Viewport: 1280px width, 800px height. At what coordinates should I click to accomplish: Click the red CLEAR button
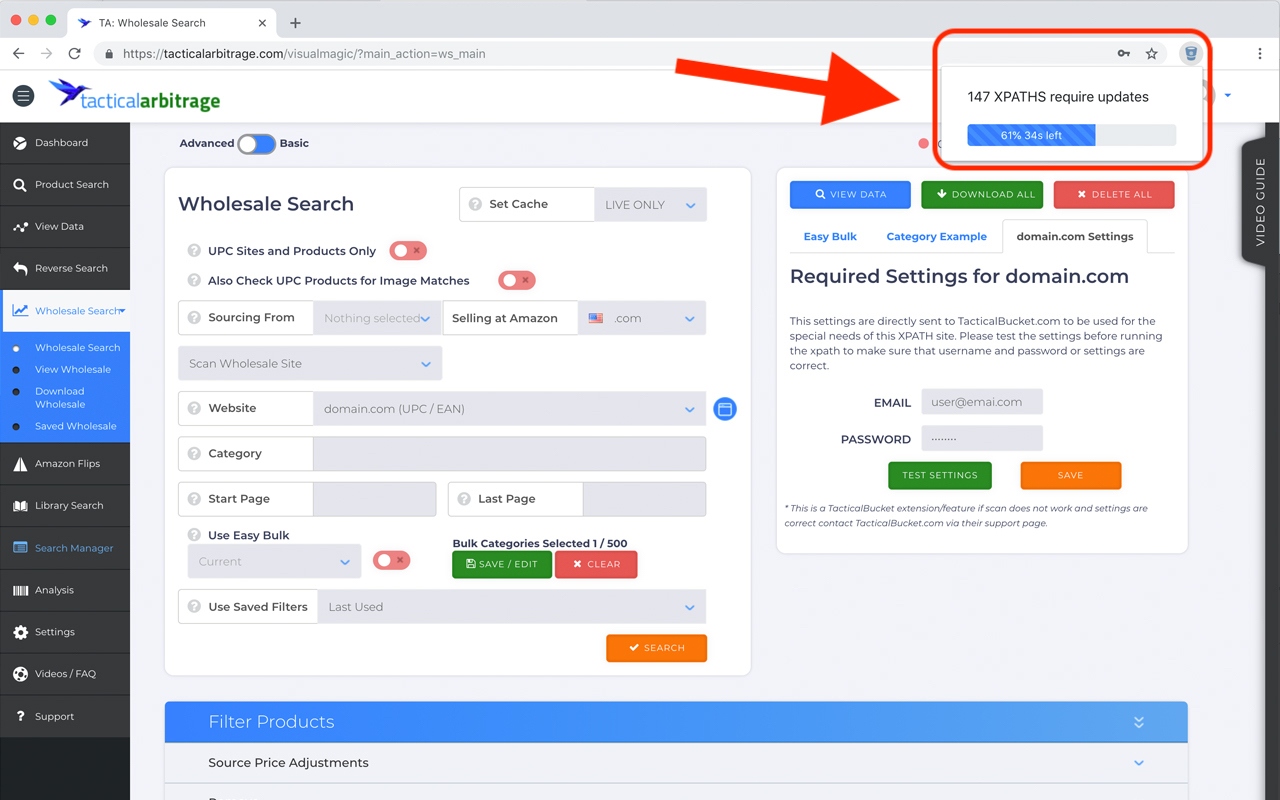(x=596, y=564)
